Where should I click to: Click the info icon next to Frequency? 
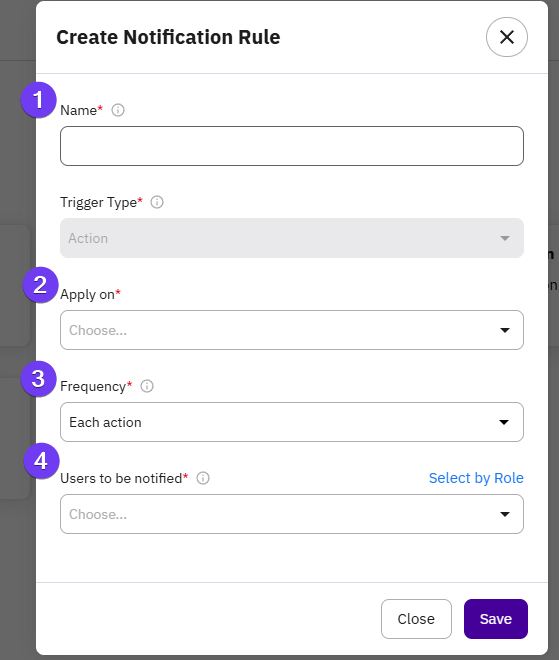coord(147,386)
